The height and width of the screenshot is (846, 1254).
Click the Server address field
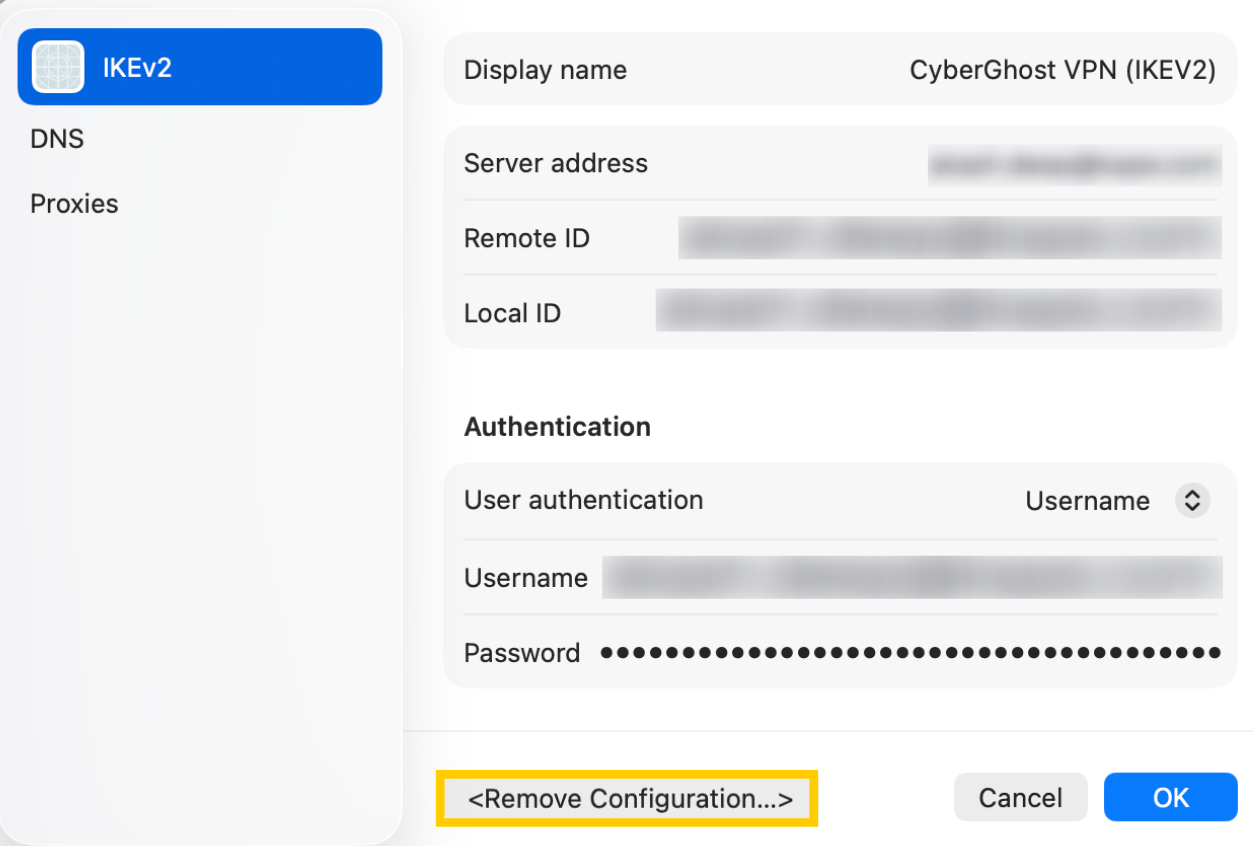tap(1074, 164)
